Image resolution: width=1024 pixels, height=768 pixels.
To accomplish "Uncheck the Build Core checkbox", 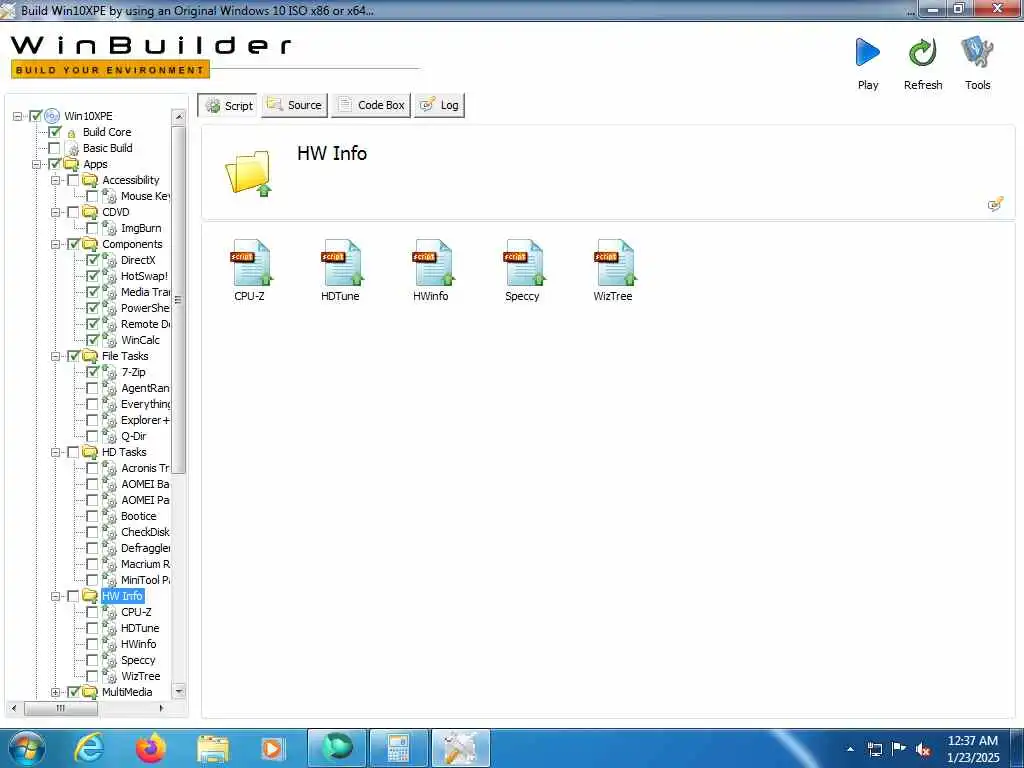I will (x=55, y=132).
